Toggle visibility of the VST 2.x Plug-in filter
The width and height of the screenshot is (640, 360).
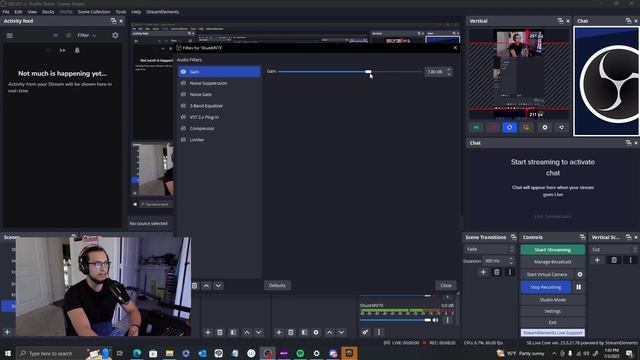(183, 117)
